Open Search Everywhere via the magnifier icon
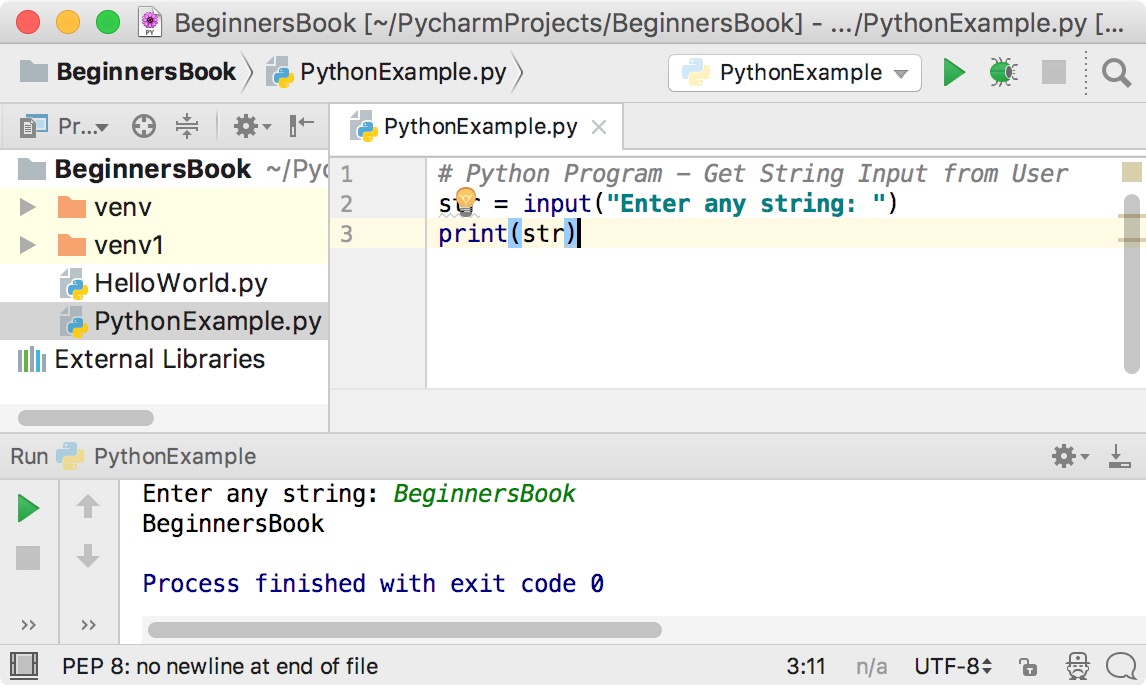The image size is (1146, 686). tap(1116, 72)
